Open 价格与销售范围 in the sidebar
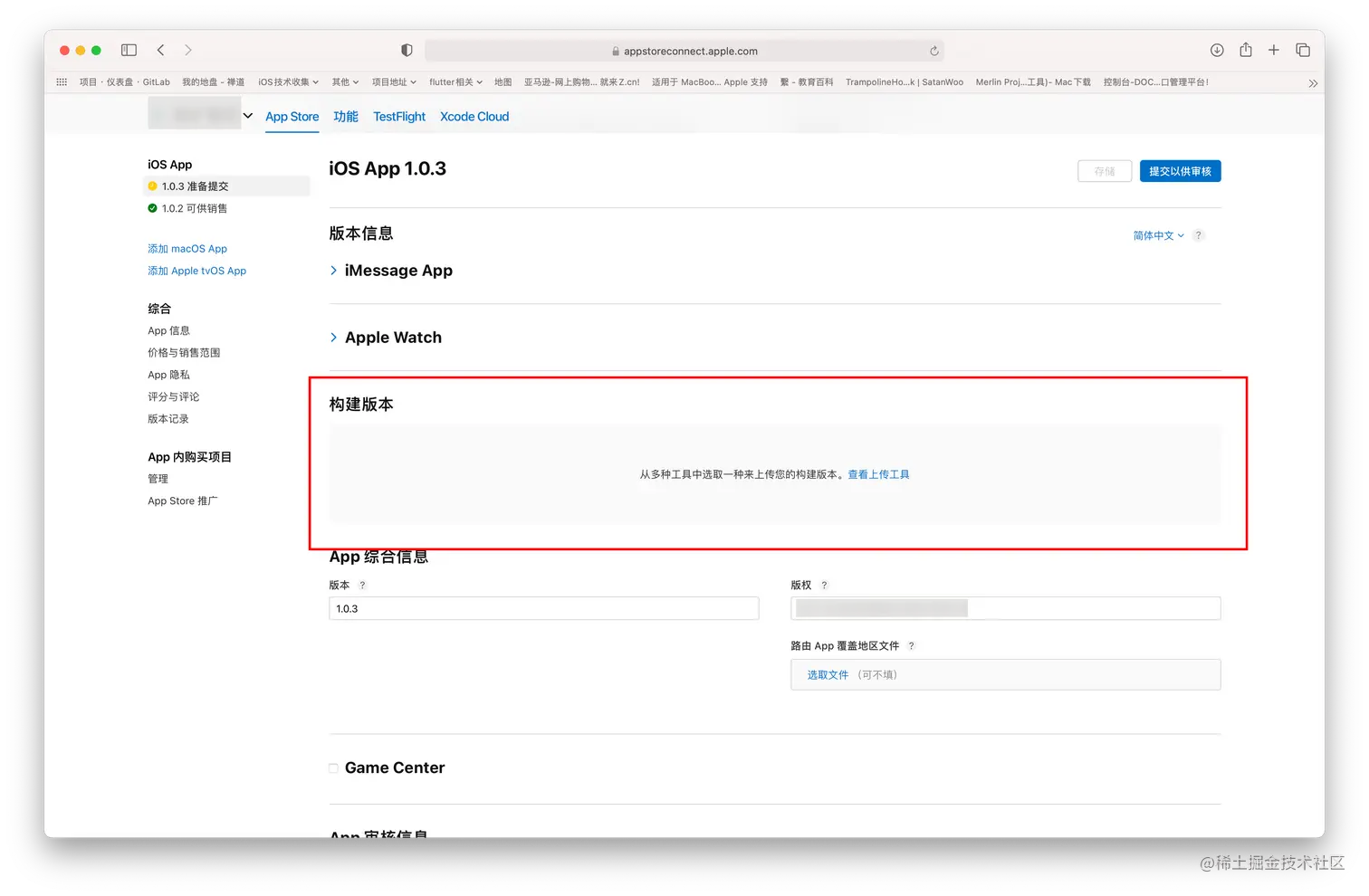Viewport: 1369px width, 896px height. [x=184, y=353]
